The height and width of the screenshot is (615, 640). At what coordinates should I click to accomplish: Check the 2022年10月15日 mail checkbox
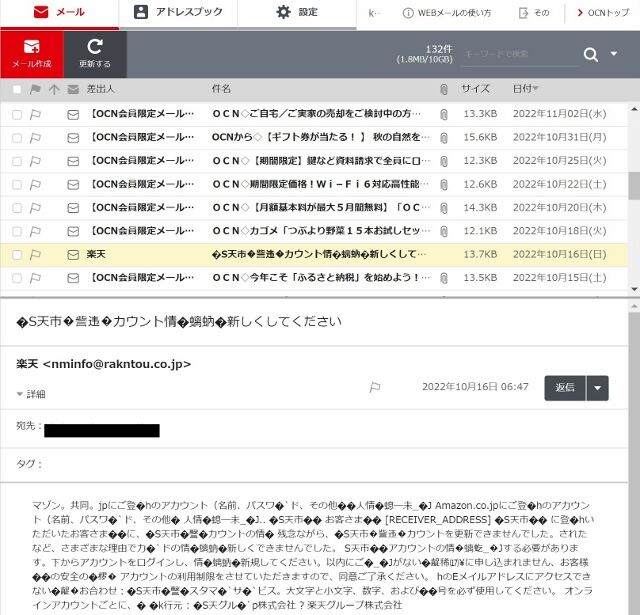tap(17, 278)
